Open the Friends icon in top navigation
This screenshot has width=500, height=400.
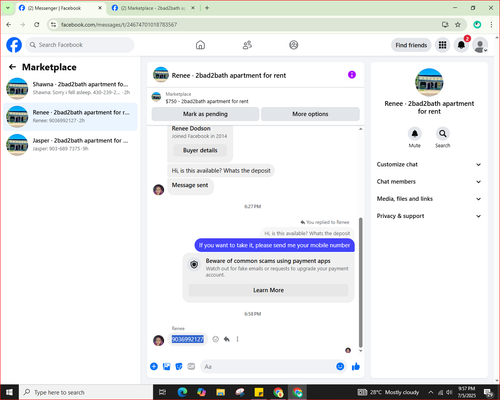pos(247,45)
